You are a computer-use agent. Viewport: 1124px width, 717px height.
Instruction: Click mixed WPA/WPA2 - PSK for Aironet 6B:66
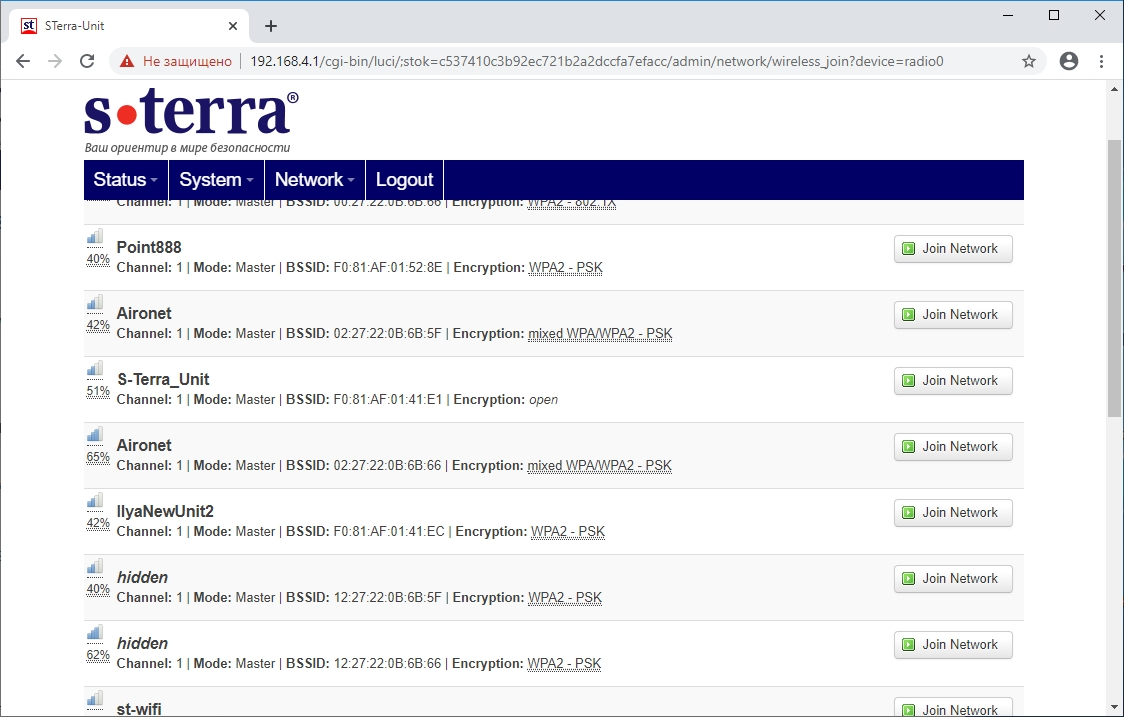pyautogui.click(x=599, y=465)
